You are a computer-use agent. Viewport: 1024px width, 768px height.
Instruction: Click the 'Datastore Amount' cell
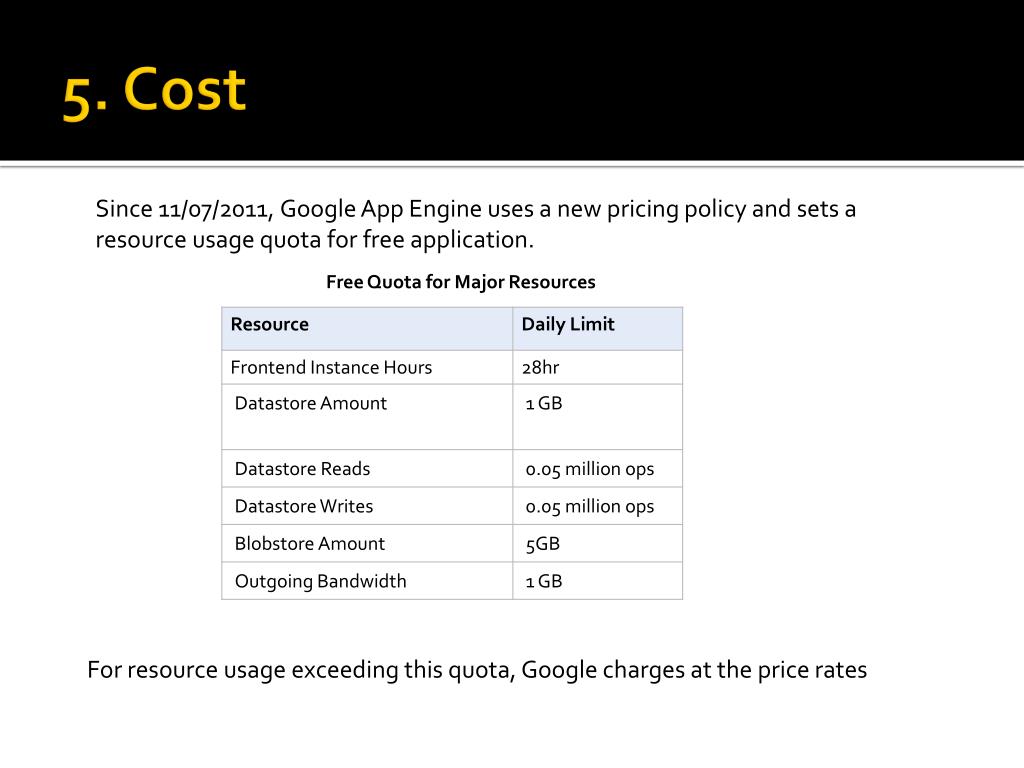(367, 417)
